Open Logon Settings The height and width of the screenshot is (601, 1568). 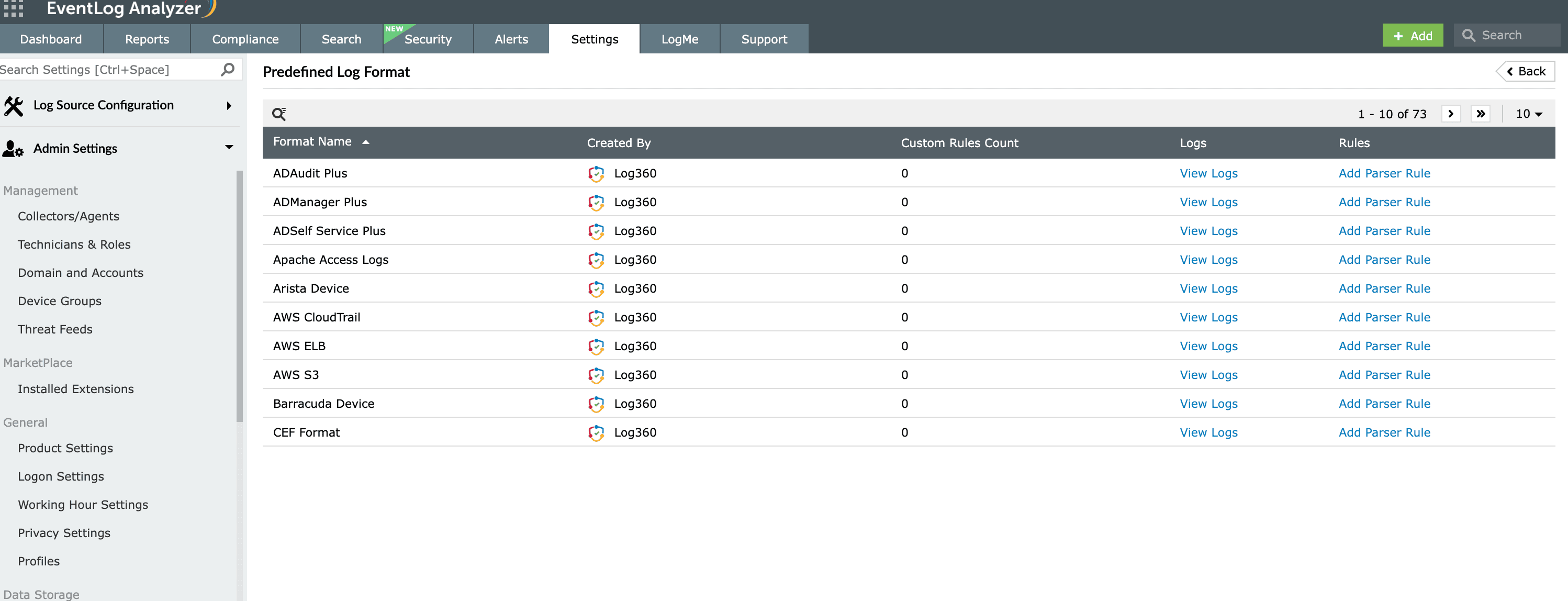61,476
